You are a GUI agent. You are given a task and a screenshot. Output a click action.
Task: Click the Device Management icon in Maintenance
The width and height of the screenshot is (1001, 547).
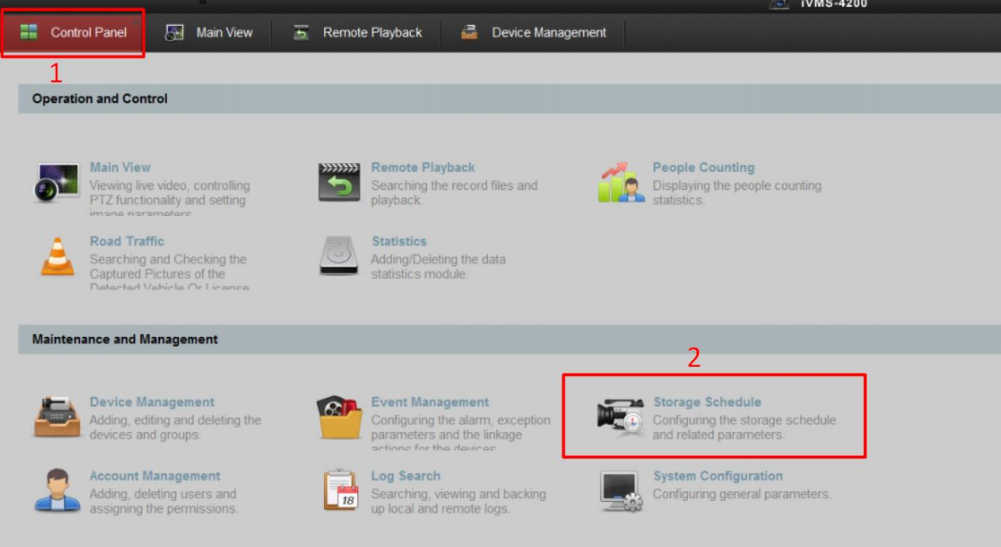click(57, 417)
